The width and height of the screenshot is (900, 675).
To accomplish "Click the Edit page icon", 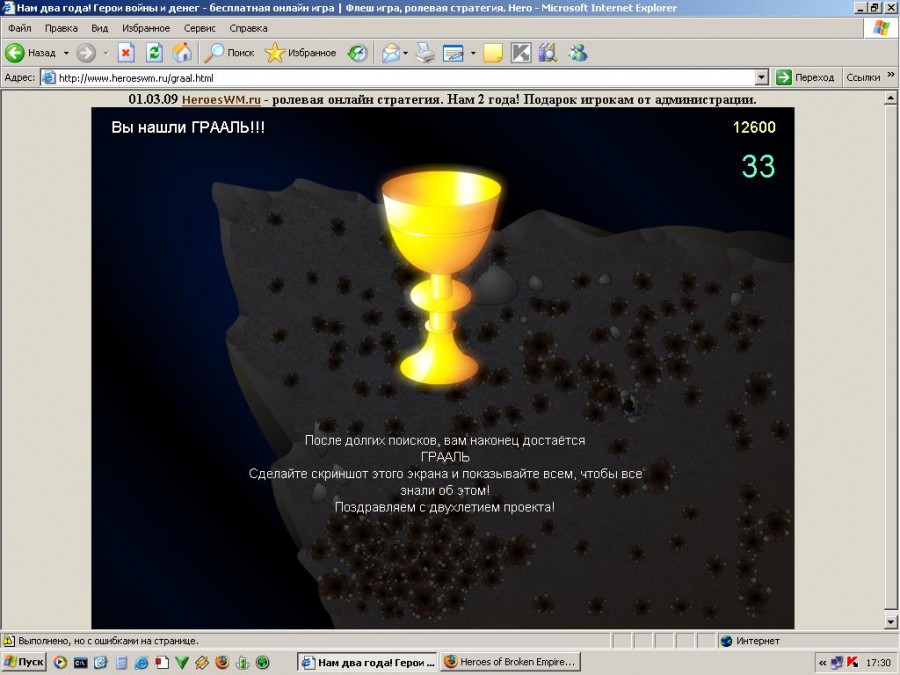I will point(453,53).
